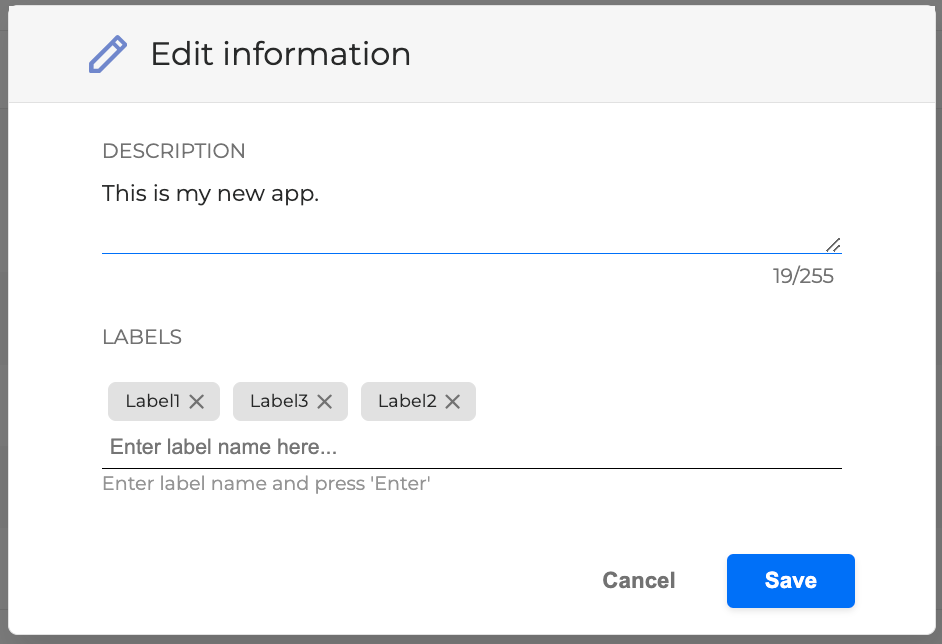
Task: Click the LABELS section heading
Action: pos(142,337)
